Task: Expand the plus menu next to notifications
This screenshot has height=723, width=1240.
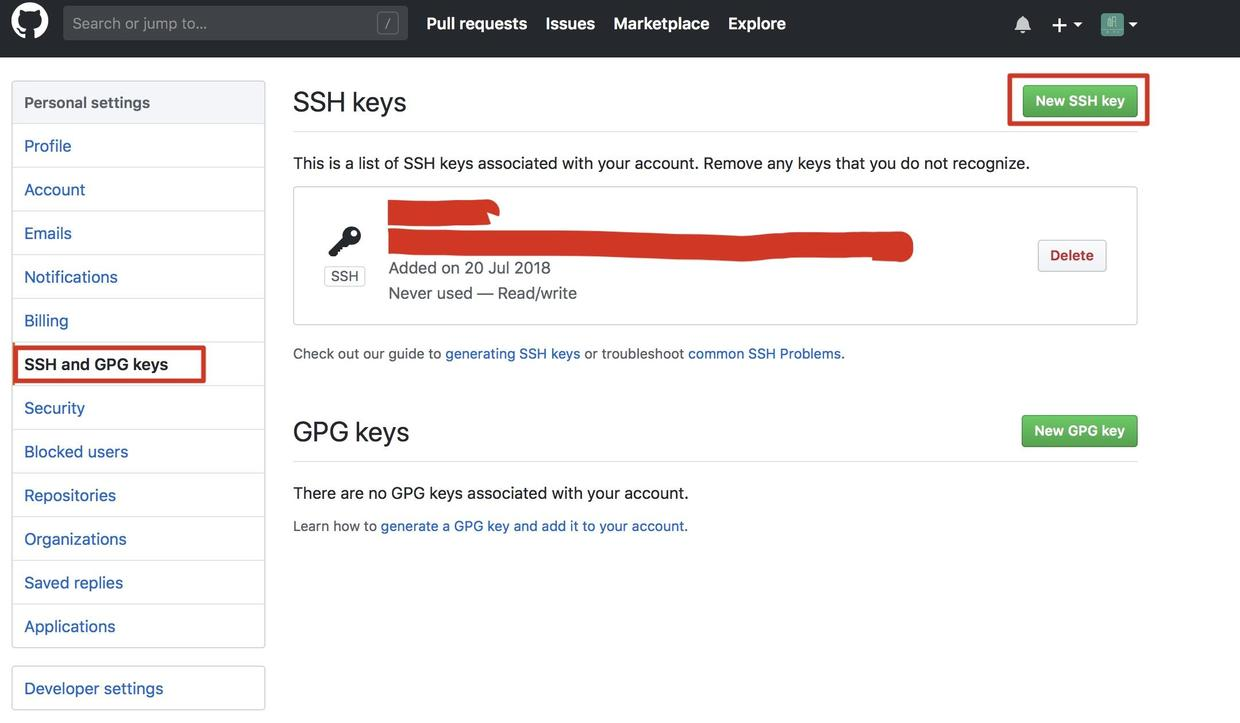Action: click(x=1078, y=22)
